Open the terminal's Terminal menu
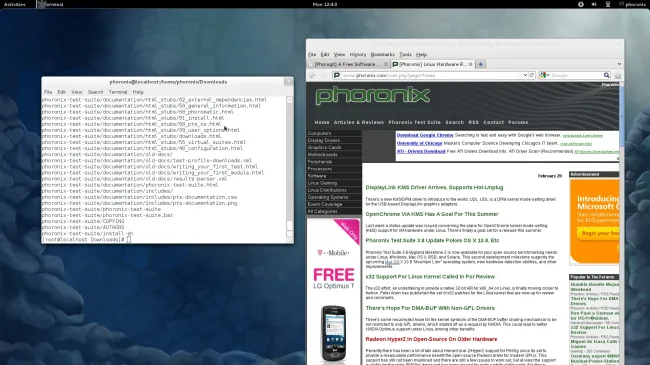Screen dimensions: 650x365 click(x=118, y=92)
